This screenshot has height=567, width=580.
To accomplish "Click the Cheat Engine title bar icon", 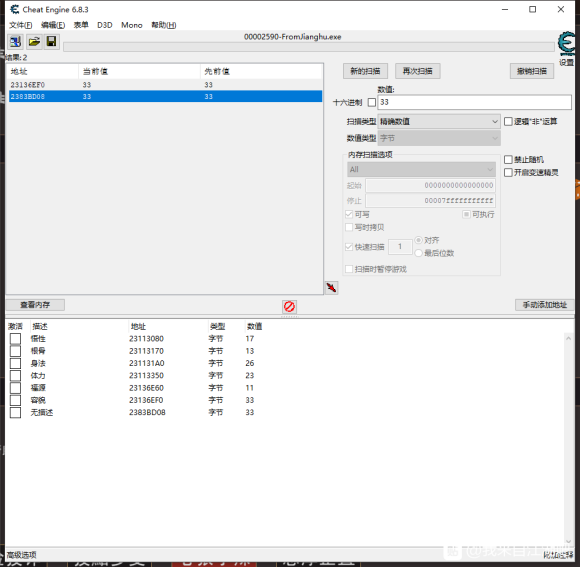I will [x=14, y=9].
